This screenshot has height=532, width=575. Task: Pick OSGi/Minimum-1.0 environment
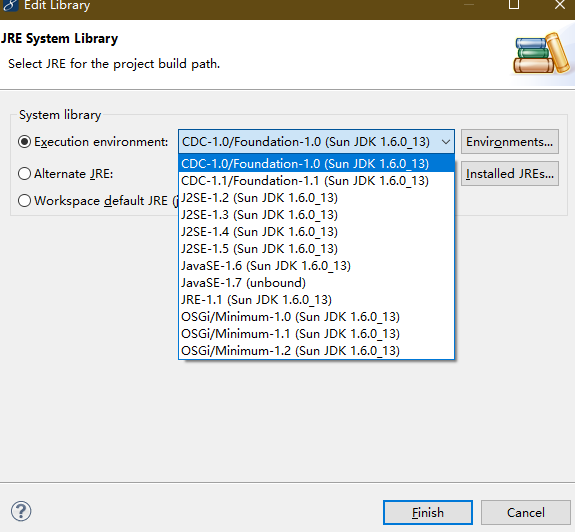(x=316, y=316)
